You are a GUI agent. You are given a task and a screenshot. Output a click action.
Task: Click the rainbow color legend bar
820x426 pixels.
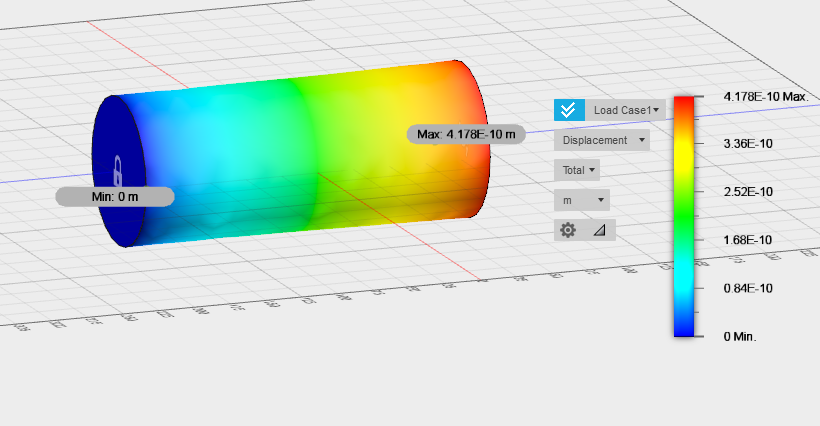click(684, 216)
